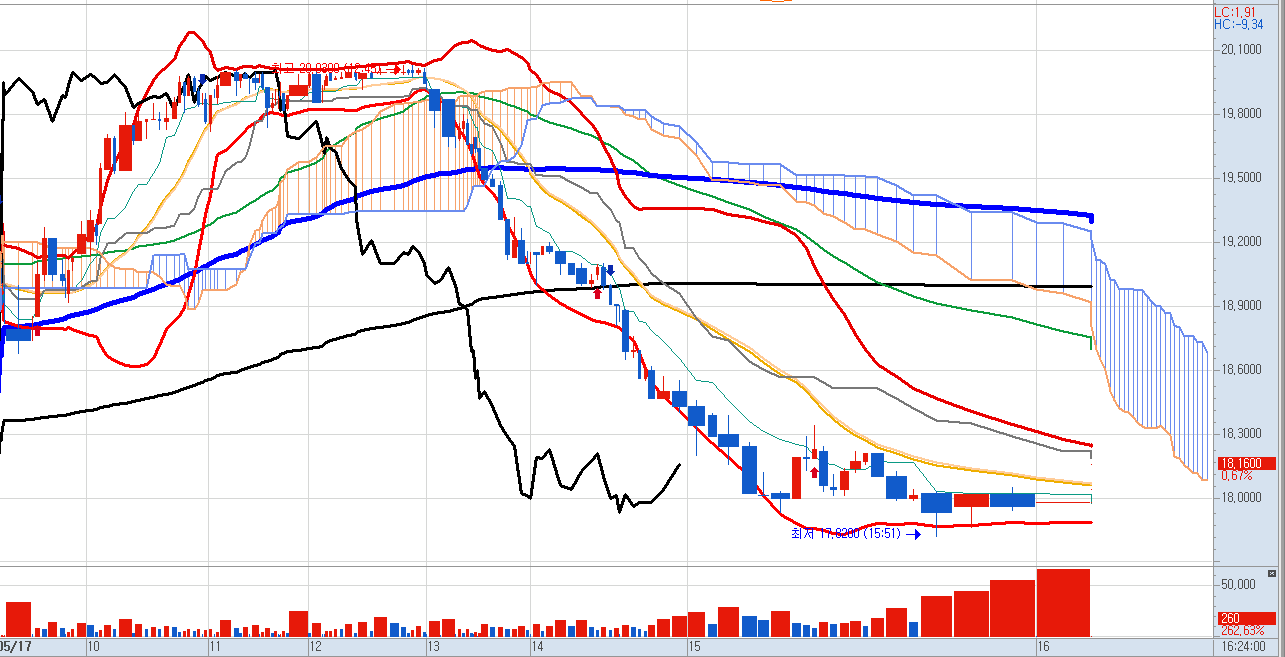Select the 50,000 volume axis label
This screenshot has height=657, width=1285.
(1238, 584)
